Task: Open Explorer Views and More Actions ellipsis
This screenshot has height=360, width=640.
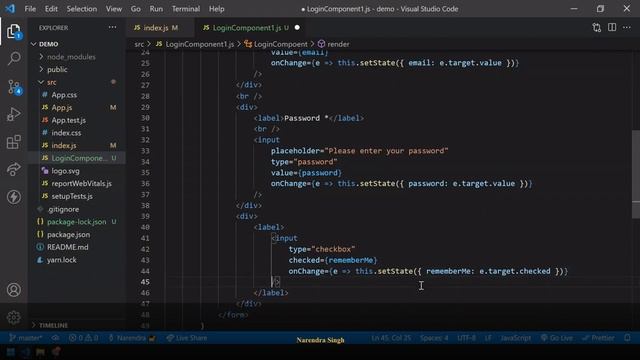Action: coord(112,27)
